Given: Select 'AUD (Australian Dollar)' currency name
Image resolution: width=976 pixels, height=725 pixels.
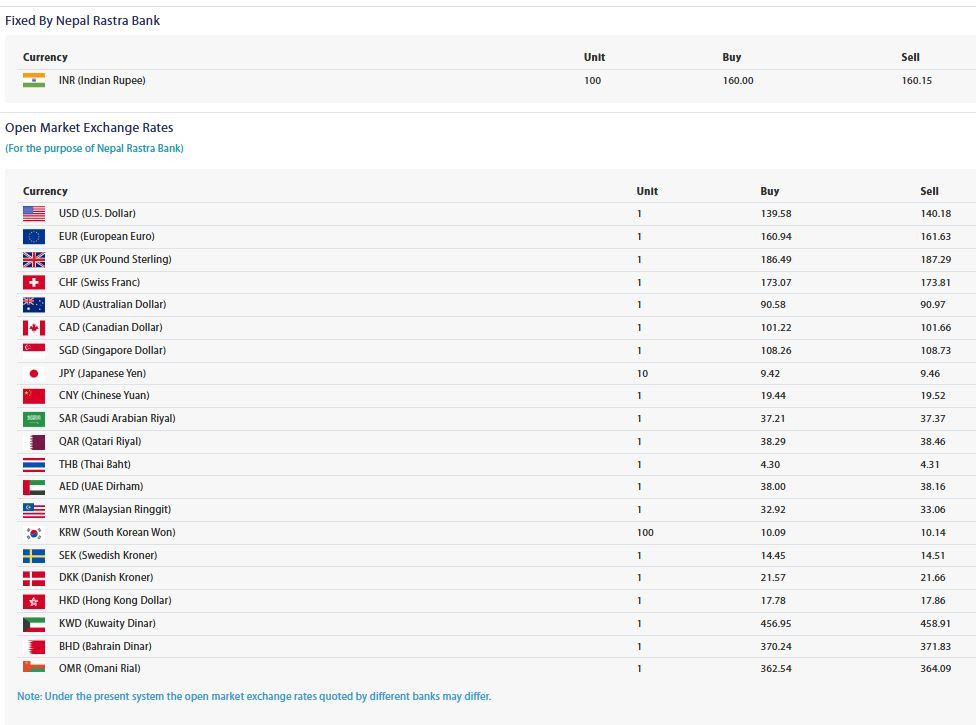Looking at the screenshot, I should click(x=113, y=304).
